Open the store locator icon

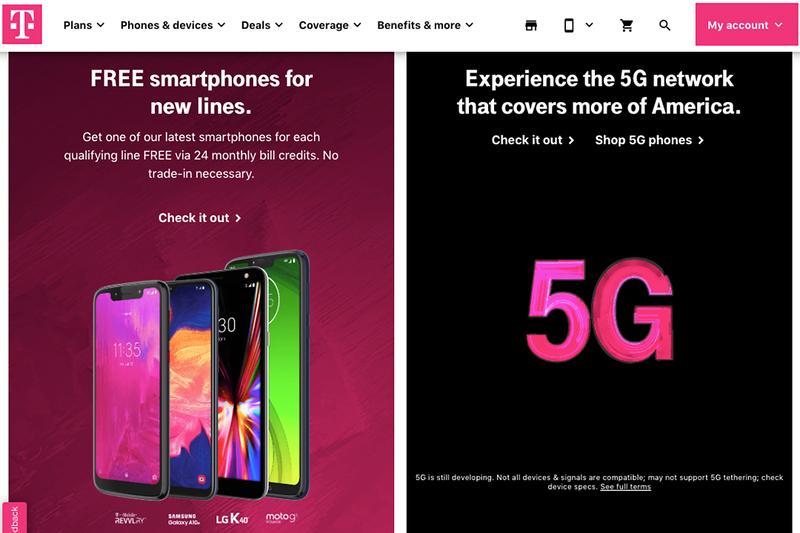531,25
